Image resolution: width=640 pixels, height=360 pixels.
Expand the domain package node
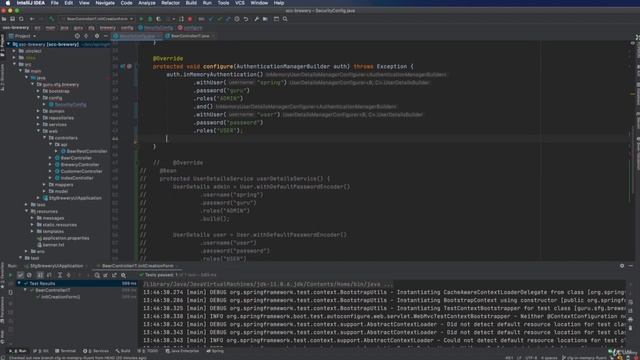pyautogui.click(x=39, y=111)
